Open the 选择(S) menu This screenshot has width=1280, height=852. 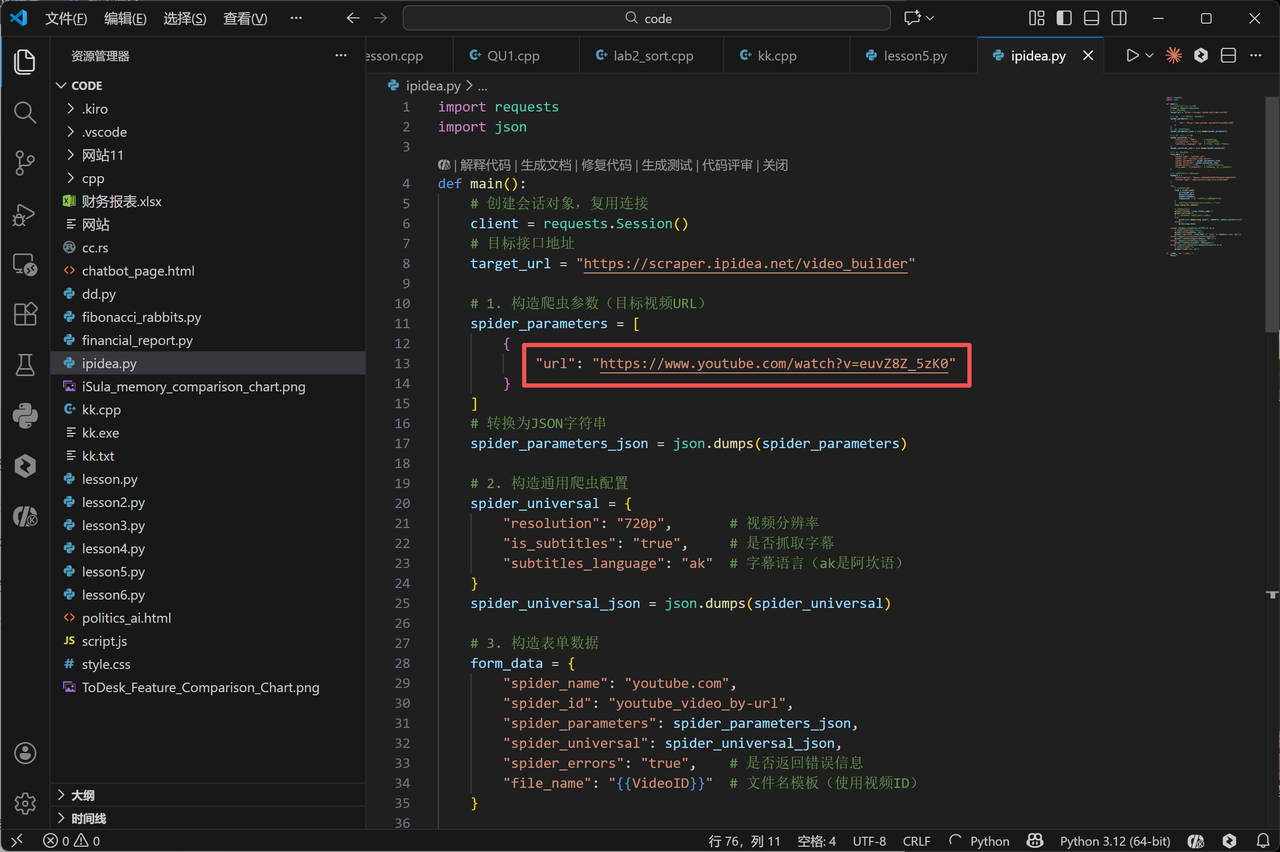[185, 18]
